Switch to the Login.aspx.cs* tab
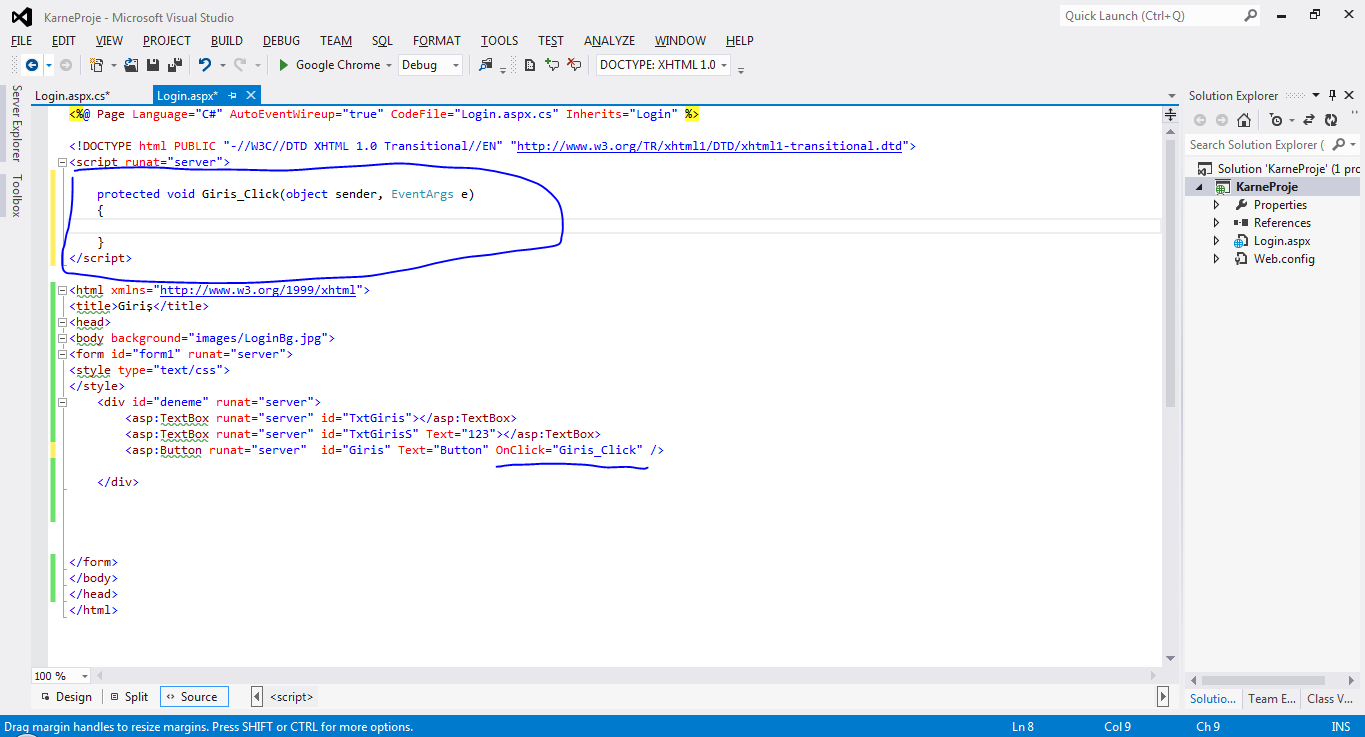The height and width of the screenshot is (737, 1365). point(72,95)
